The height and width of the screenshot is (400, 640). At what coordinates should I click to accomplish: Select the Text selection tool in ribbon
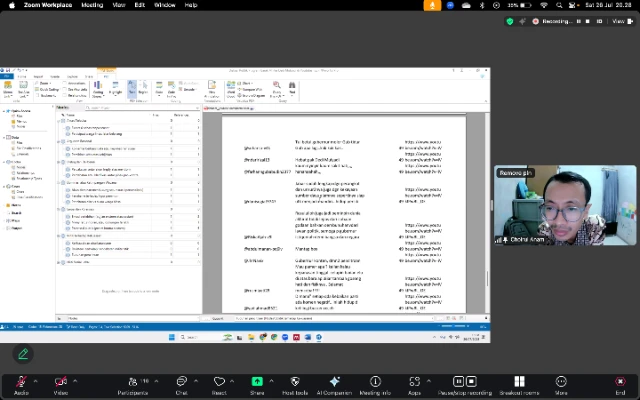132,88
